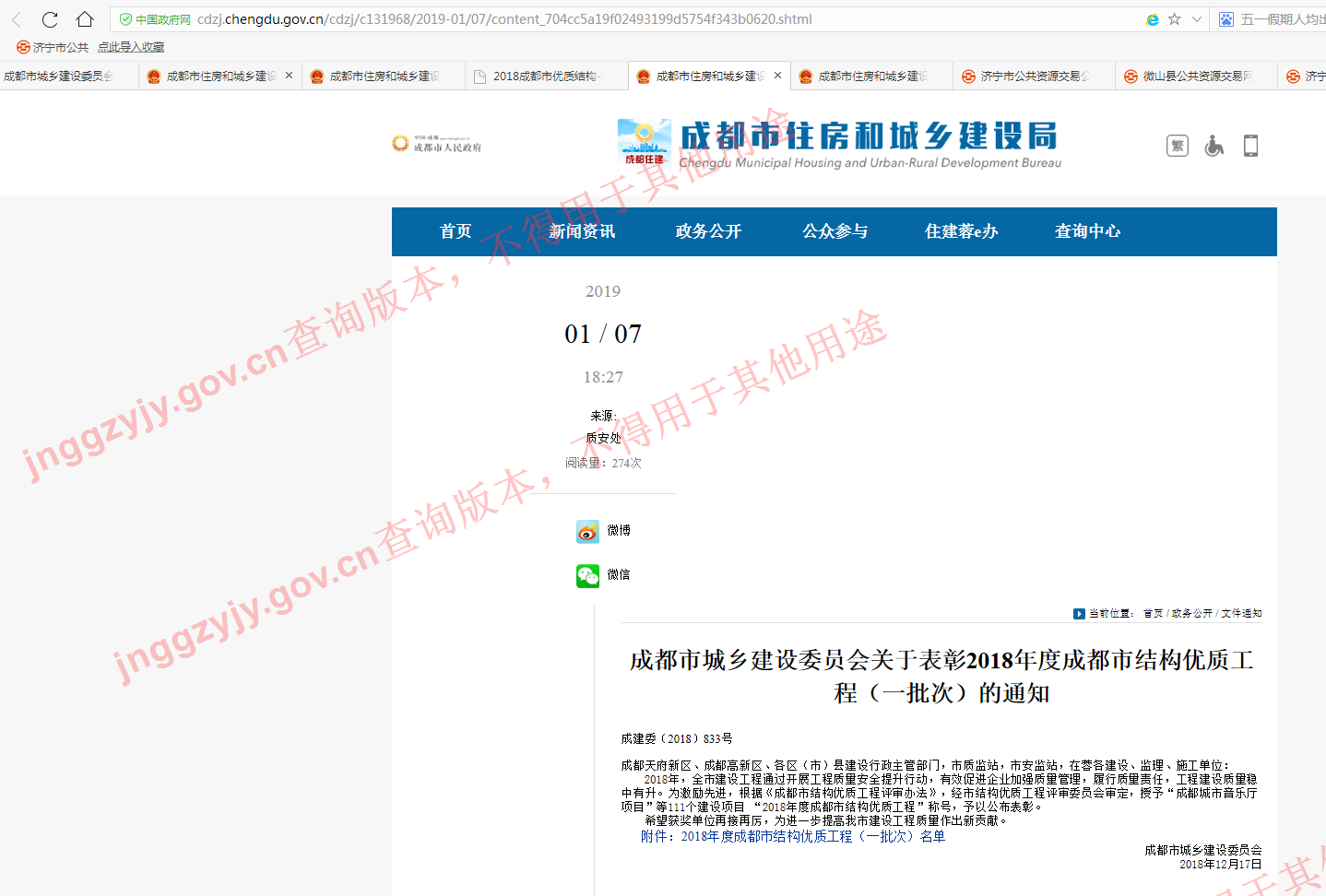The height and width of the screenshot is (896, 1326).
Task: Open 政务公开 navigation menu
Action: [x=708, y=231]
